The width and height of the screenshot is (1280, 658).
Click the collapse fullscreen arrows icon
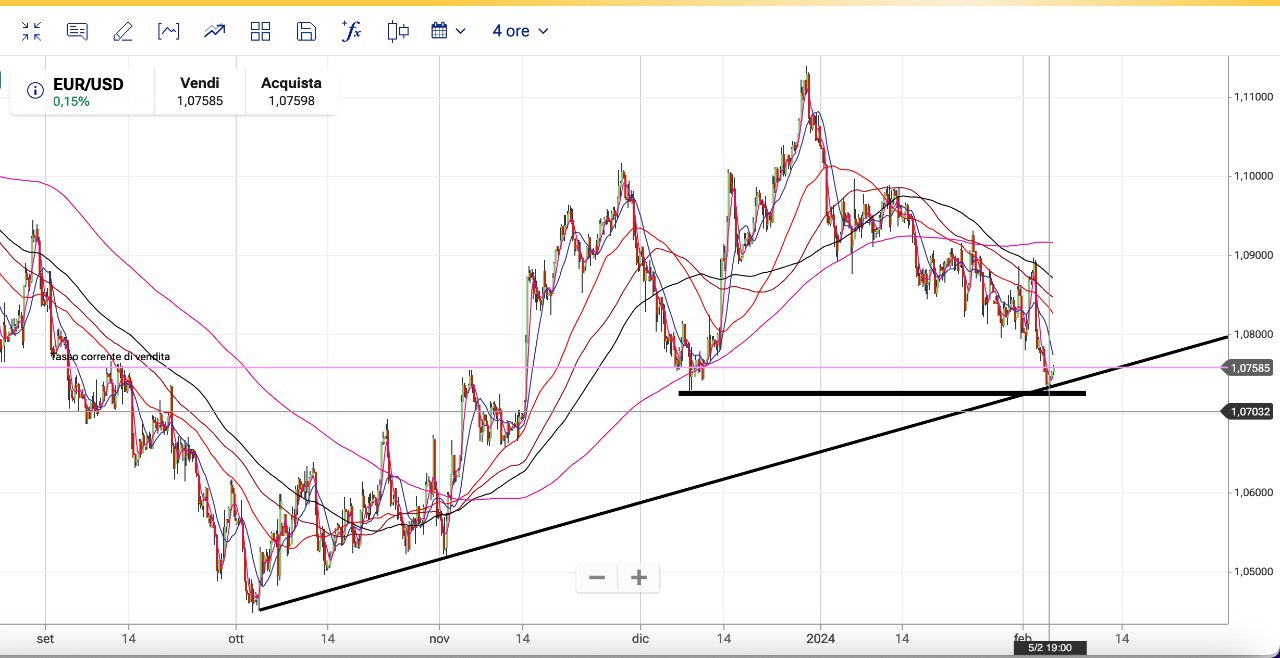click(31, 31)
